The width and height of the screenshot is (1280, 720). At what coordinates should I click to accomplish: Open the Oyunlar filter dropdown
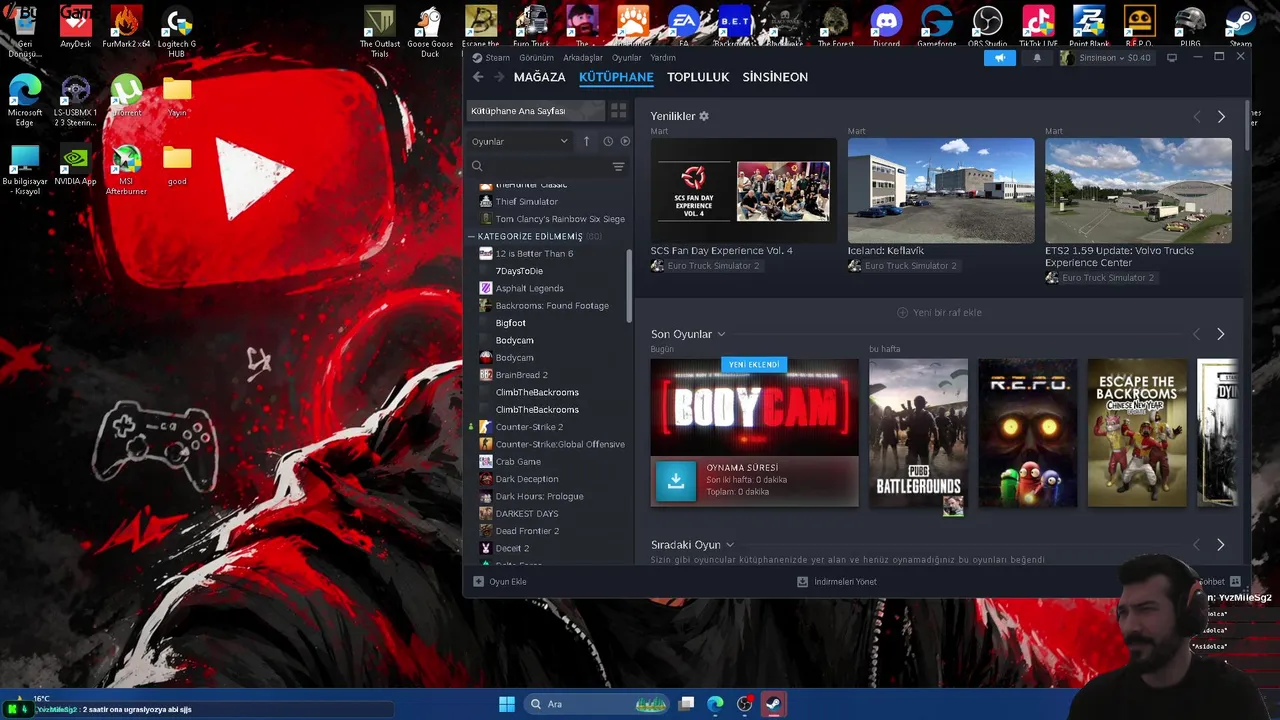520,141
